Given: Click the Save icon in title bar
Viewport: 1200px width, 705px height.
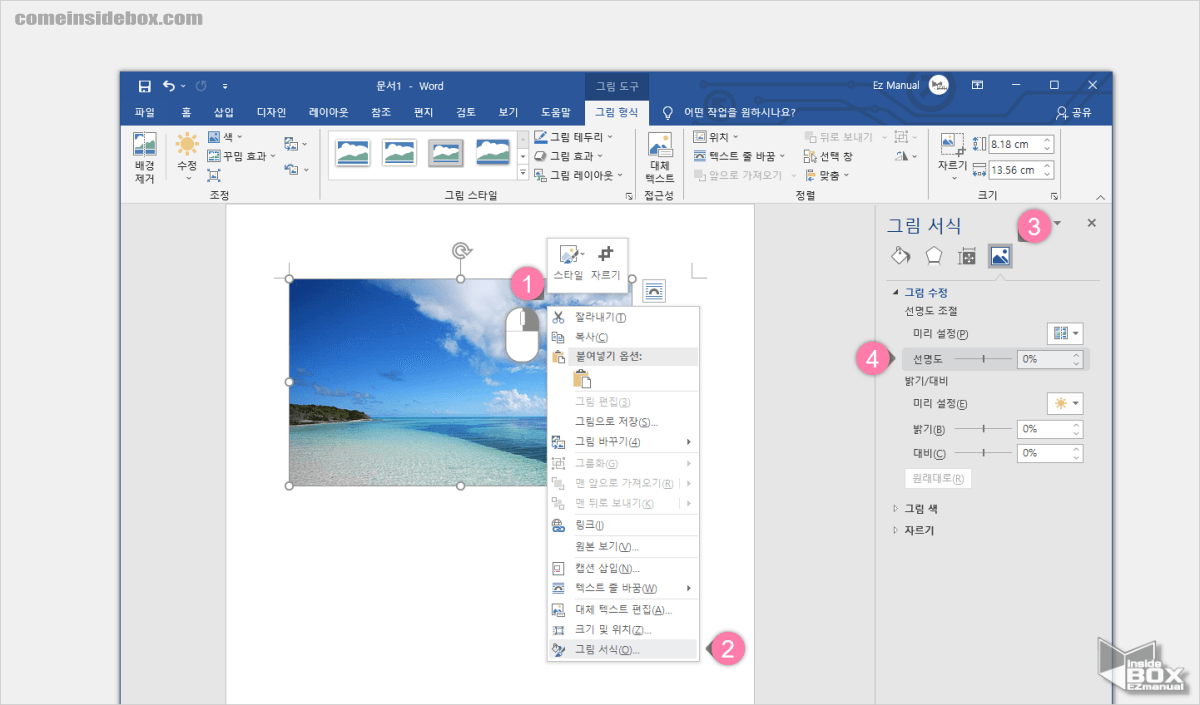Looking at the screenshot, I should coord(144,86).
